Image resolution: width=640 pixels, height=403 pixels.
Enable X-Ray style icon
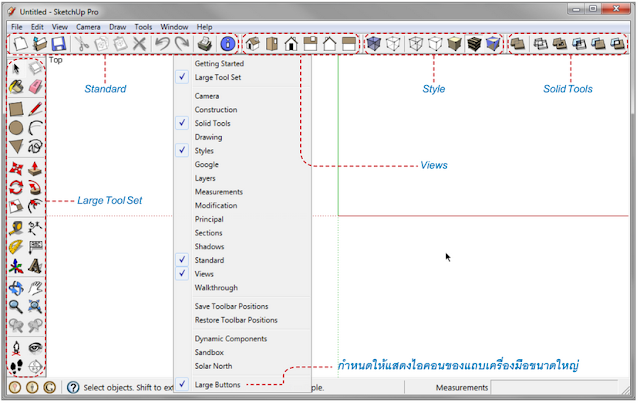(373, 44)
